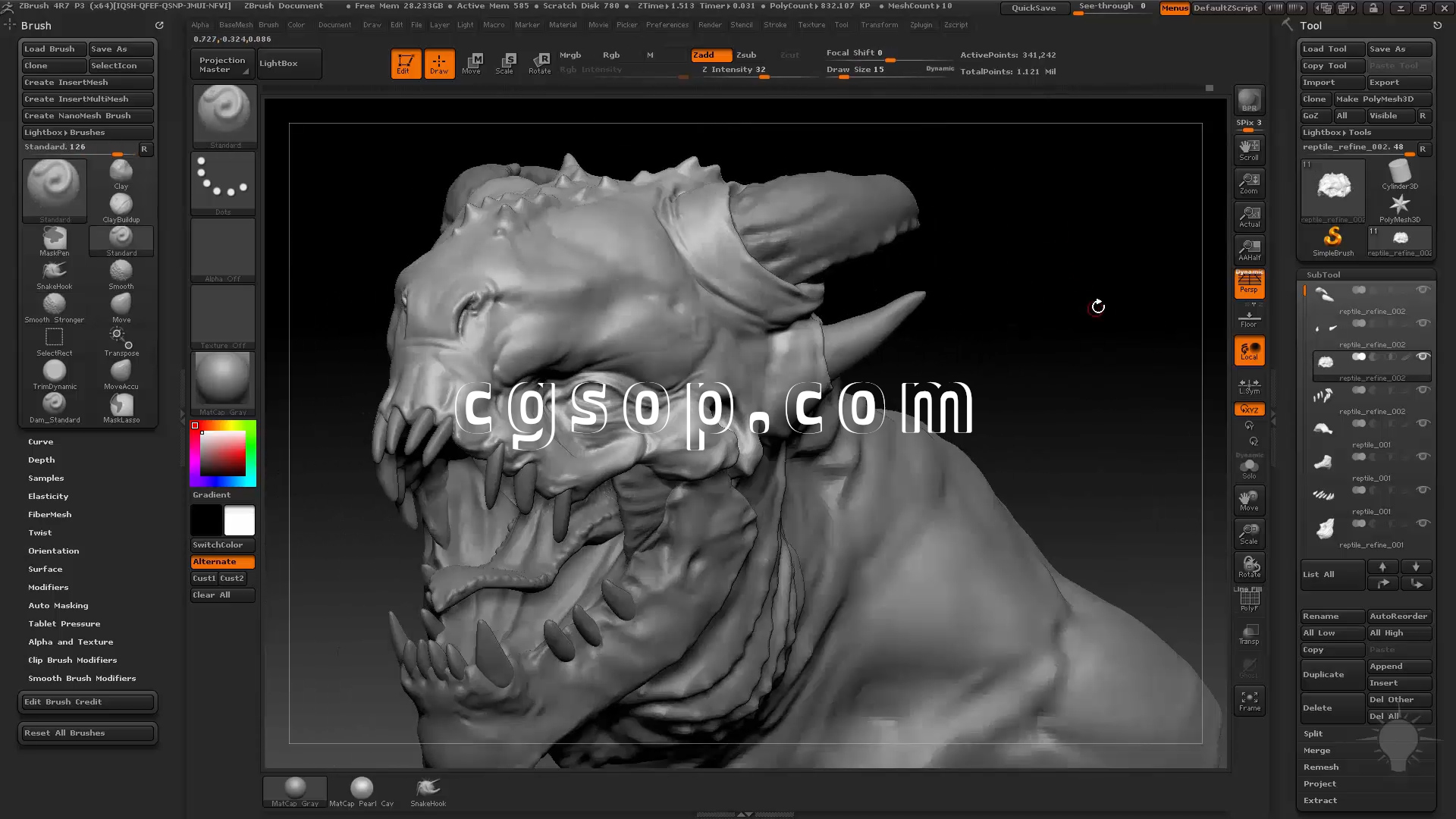Image resolution: width=1456 pixels, height=819 pixels.
Task: Open the Stroke menu
Action: [x=775, y=25]
